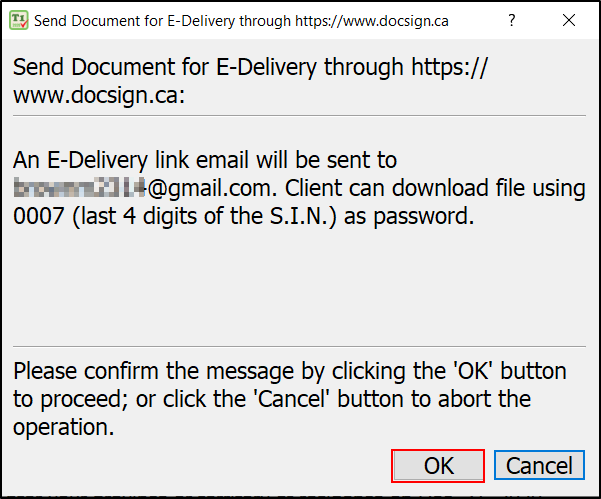The image size is (601, 499).
Task: Confirm sending by clicking OK
Action: coord(438,466)
